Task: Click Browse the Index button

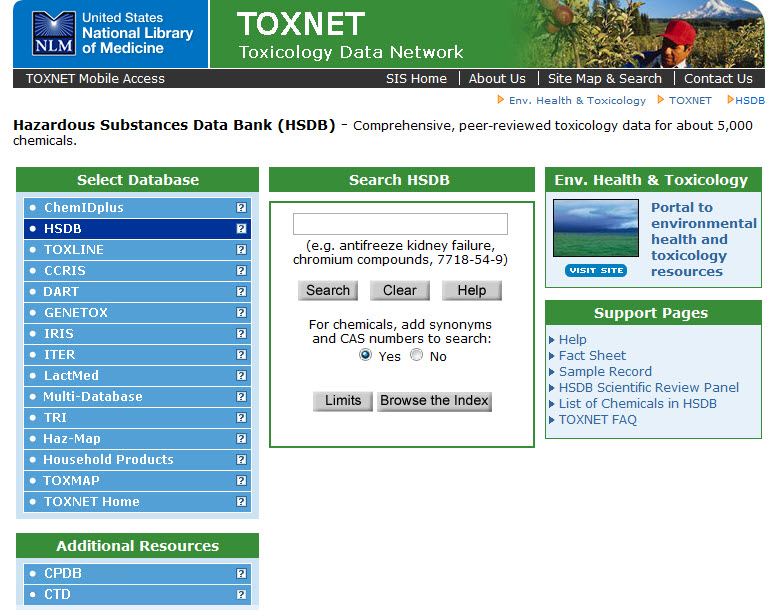Action: [434, 401]
